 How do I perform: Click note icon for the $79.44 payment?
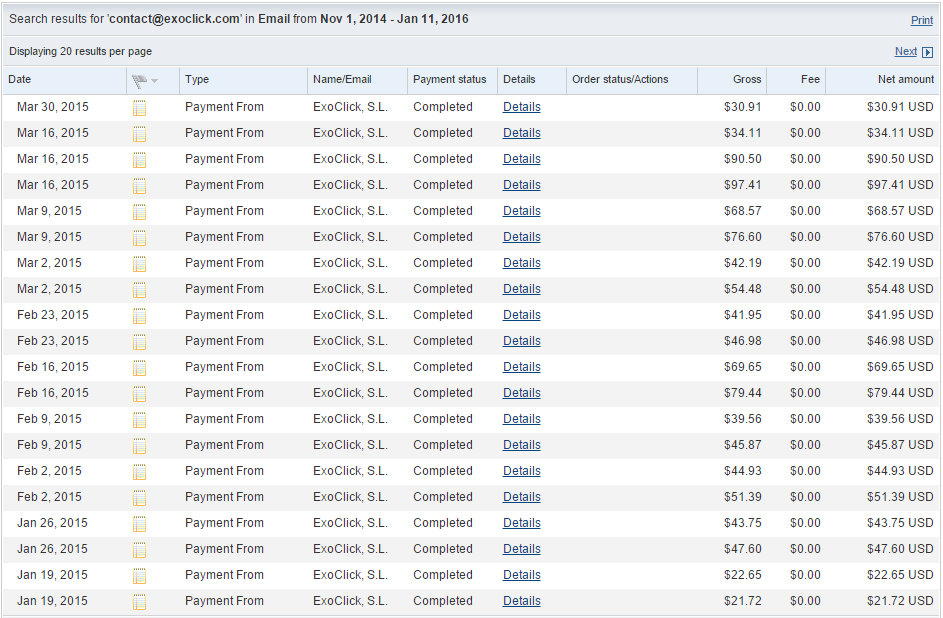[x=140, y=394]
